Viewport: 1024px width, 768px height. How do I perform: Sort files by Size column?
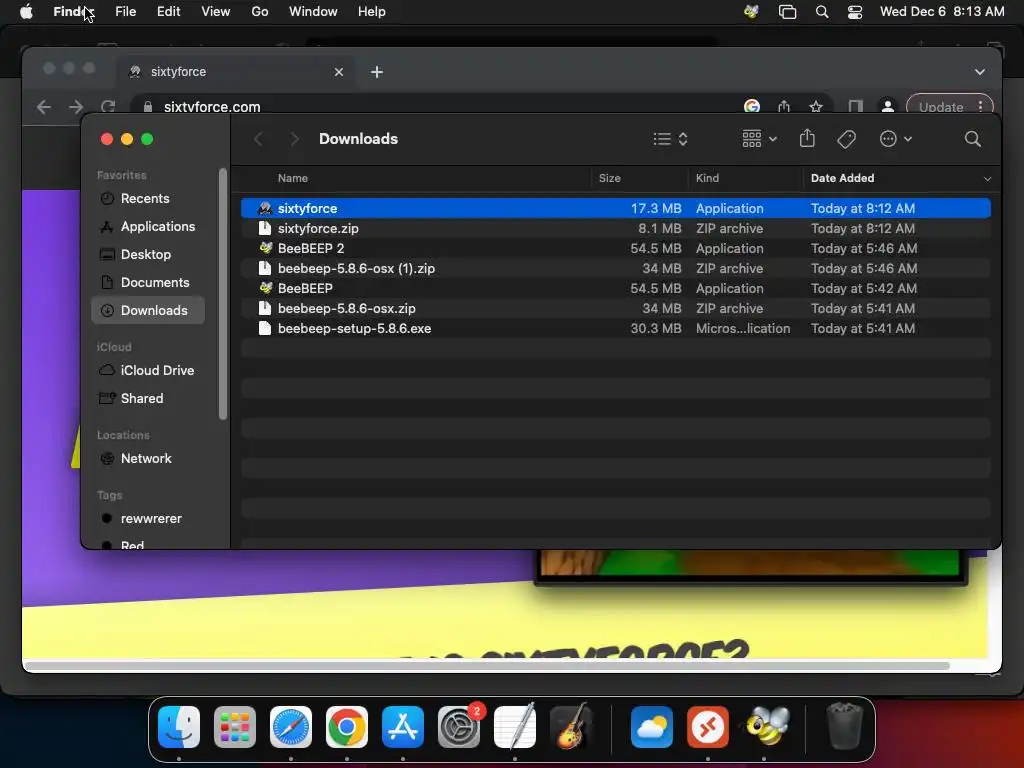click(x=609, y=178)
